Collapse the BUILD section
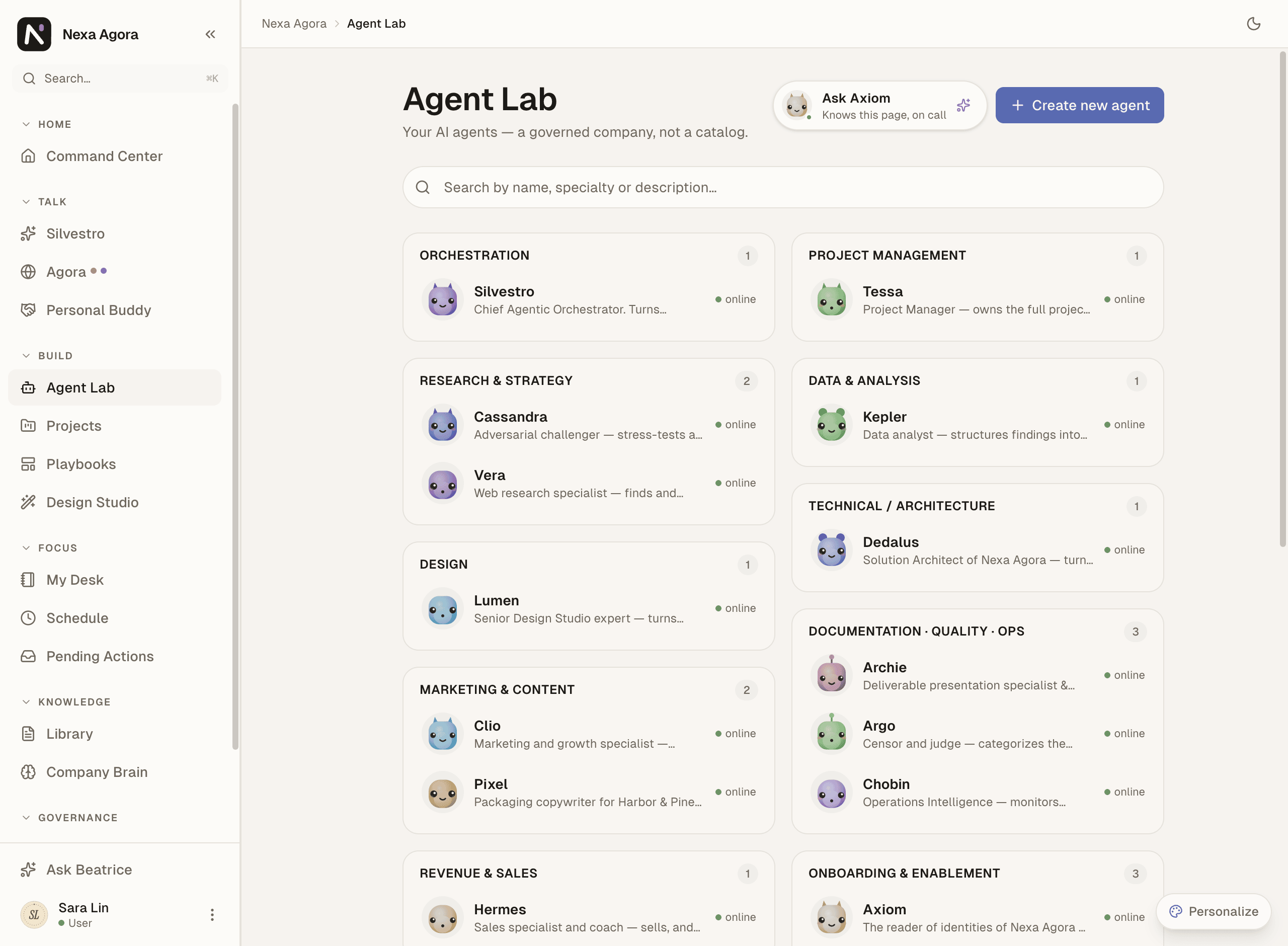Screen dimensions: 1288x946 [47, 356]
